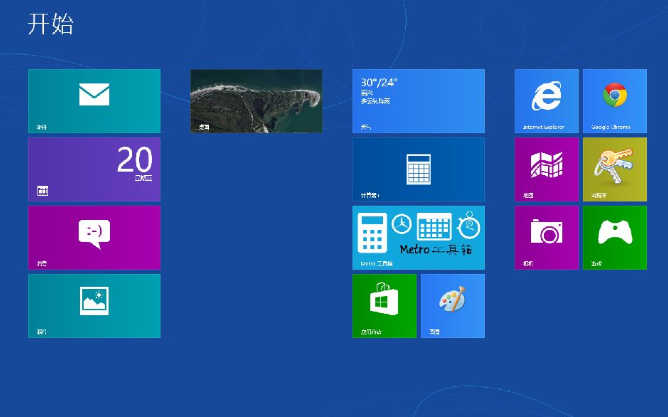The width and height of the screenshot is (668, 417).
Task: Open the Calendar tile showing 20
Action: 94,169
